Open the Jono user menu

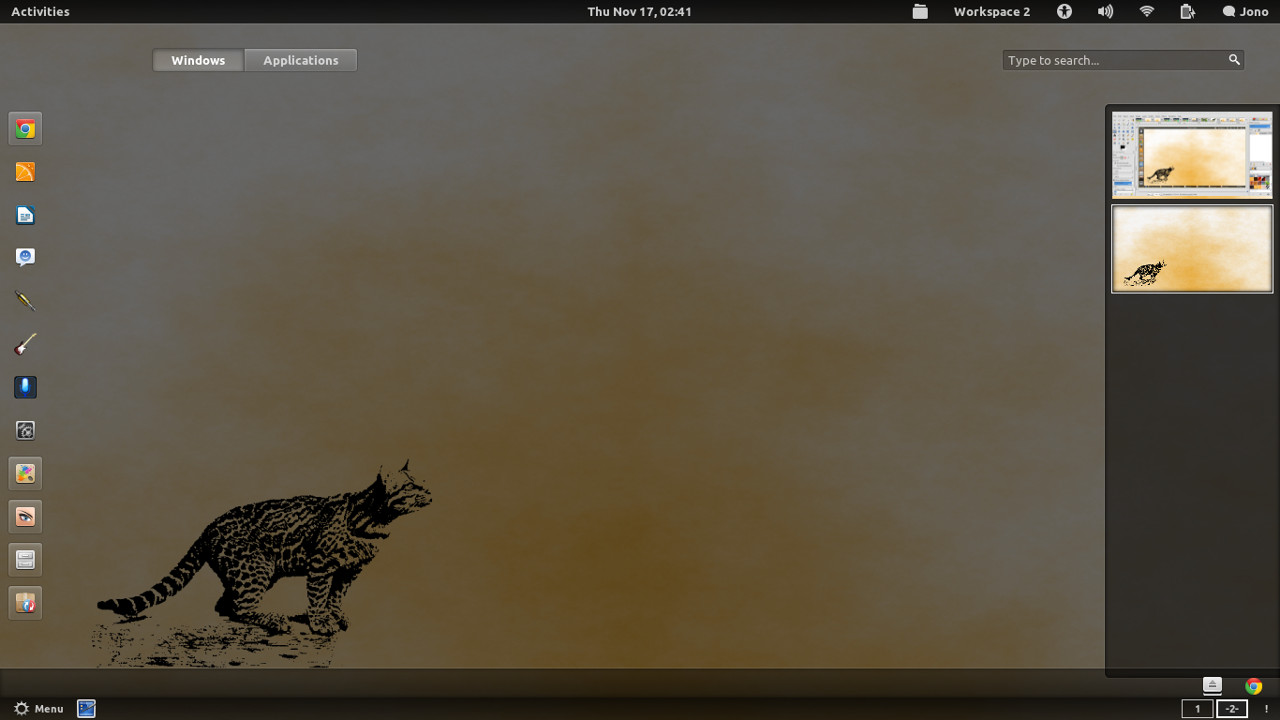tap(1245, 11)
